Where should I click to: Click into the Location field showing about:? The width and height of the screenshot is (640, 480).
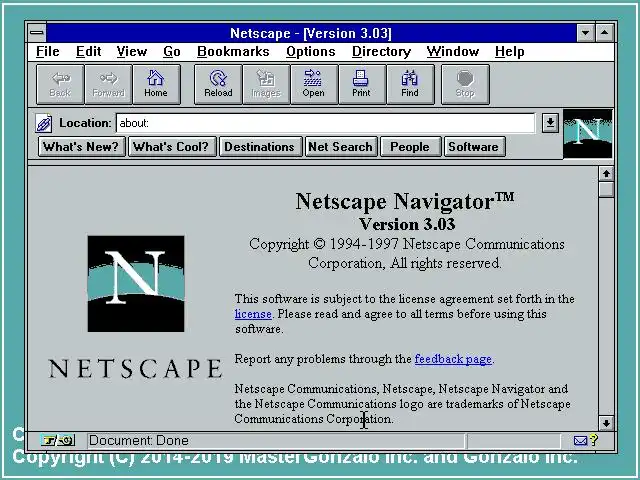[325, 123]
